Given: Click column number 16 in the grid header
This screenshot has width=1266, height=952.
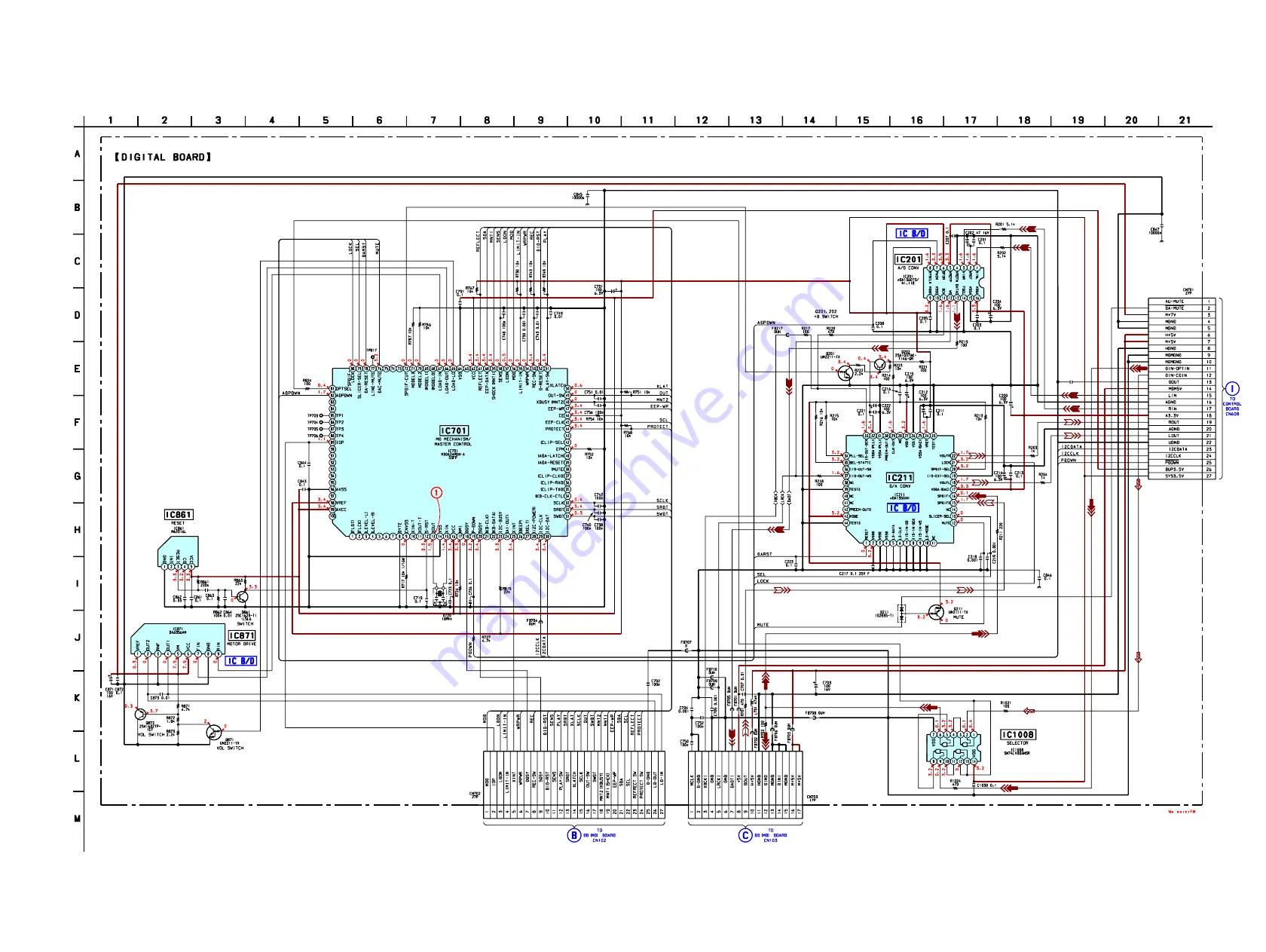Looking at the screenshot, I should (917, 120).
